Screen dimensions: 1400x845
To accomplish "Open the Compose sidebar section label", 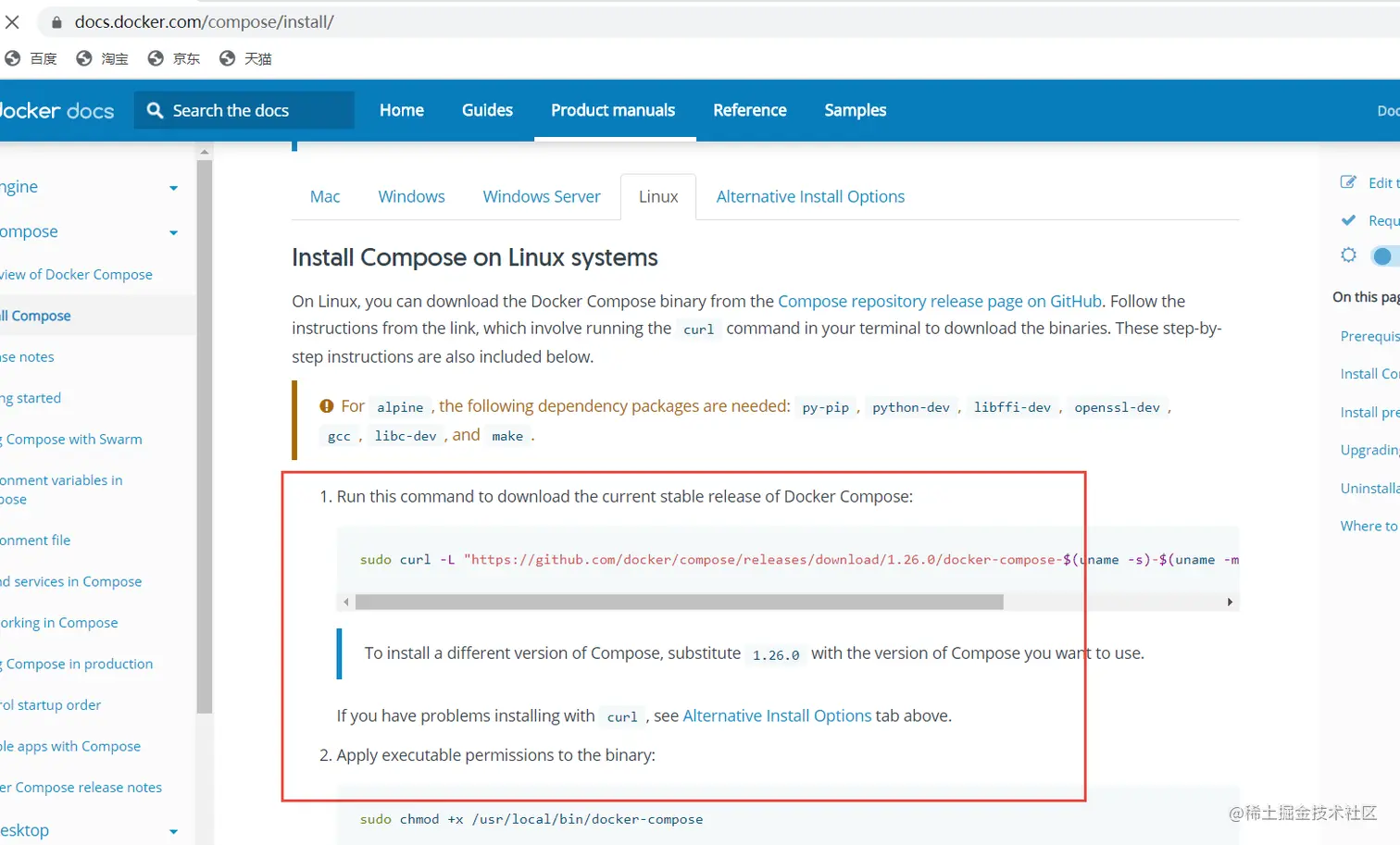I will 29,231.
